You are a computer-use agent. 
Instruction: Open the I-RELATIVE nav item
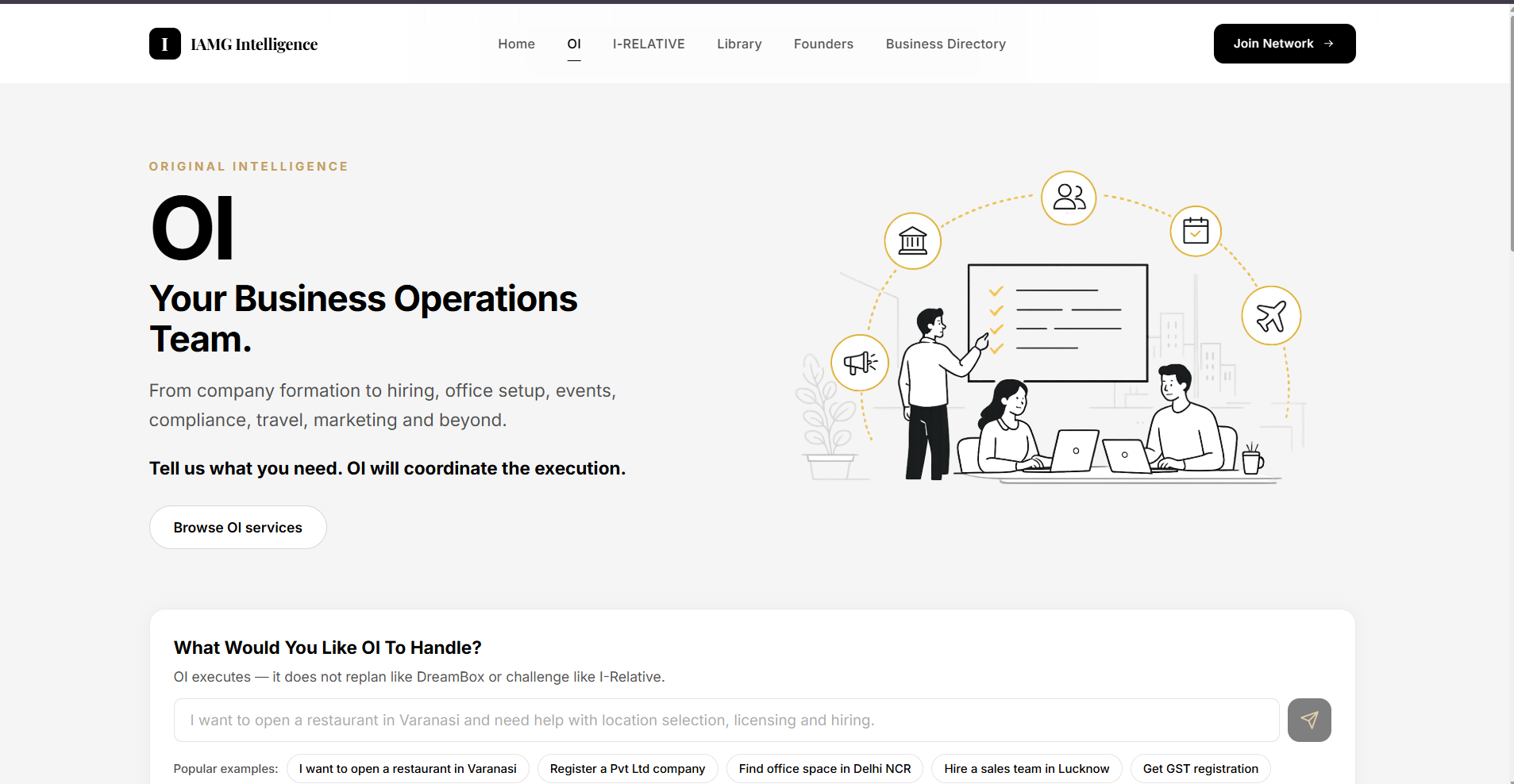(x=649, y=44)
